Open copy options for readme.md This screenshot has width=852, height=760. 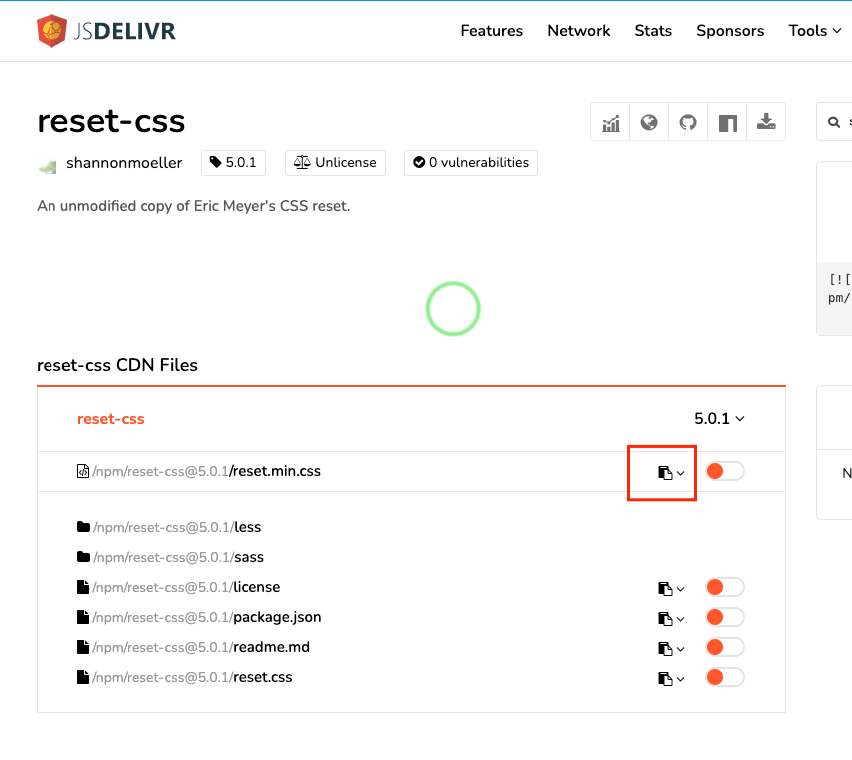click(671, 649)
